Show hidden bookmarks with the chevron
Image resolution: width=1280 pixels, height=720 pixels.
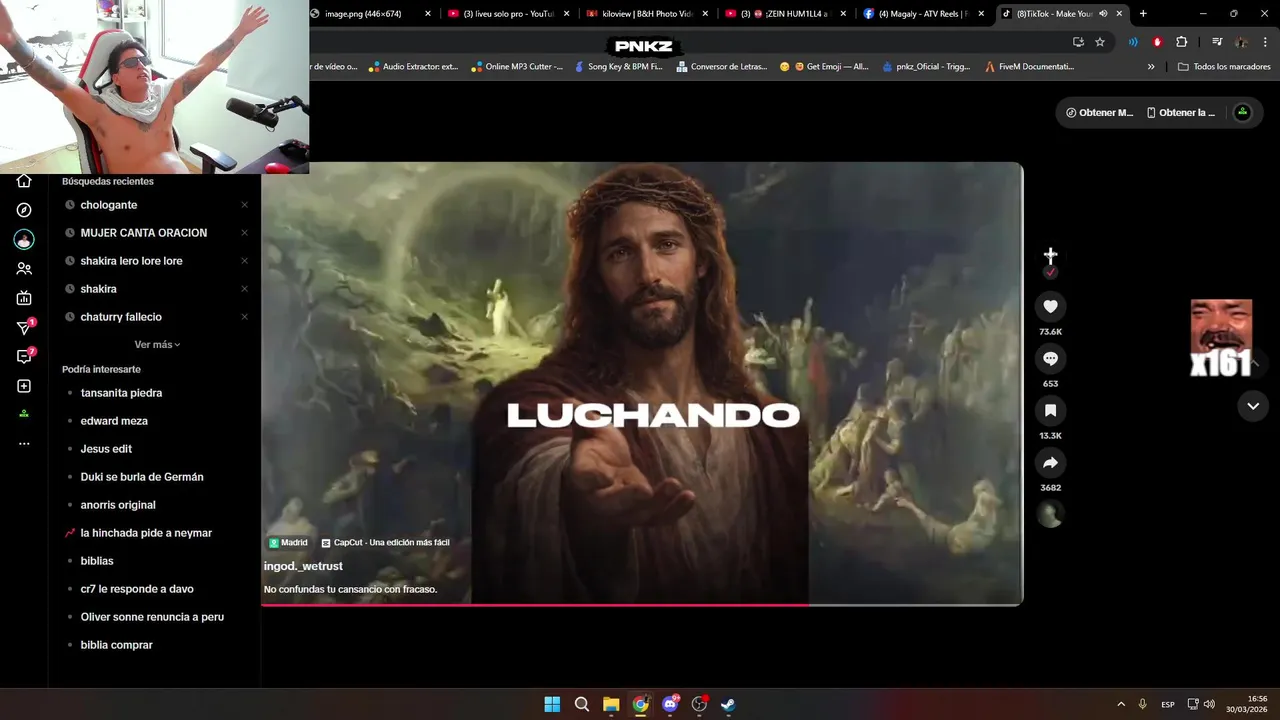coord(1151,67)
